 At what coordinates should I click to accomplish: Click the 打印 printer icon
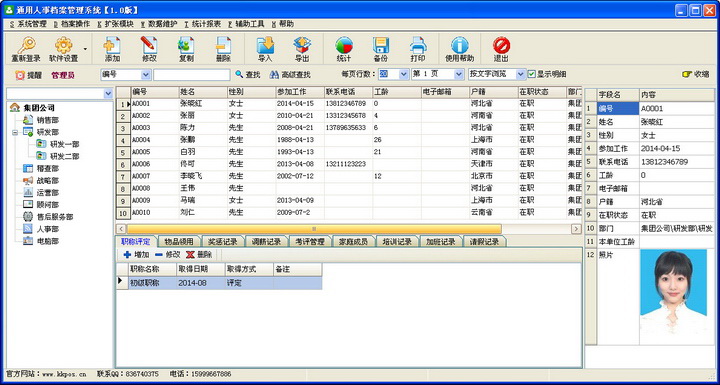pyautogui.click(x=418, y=45)
